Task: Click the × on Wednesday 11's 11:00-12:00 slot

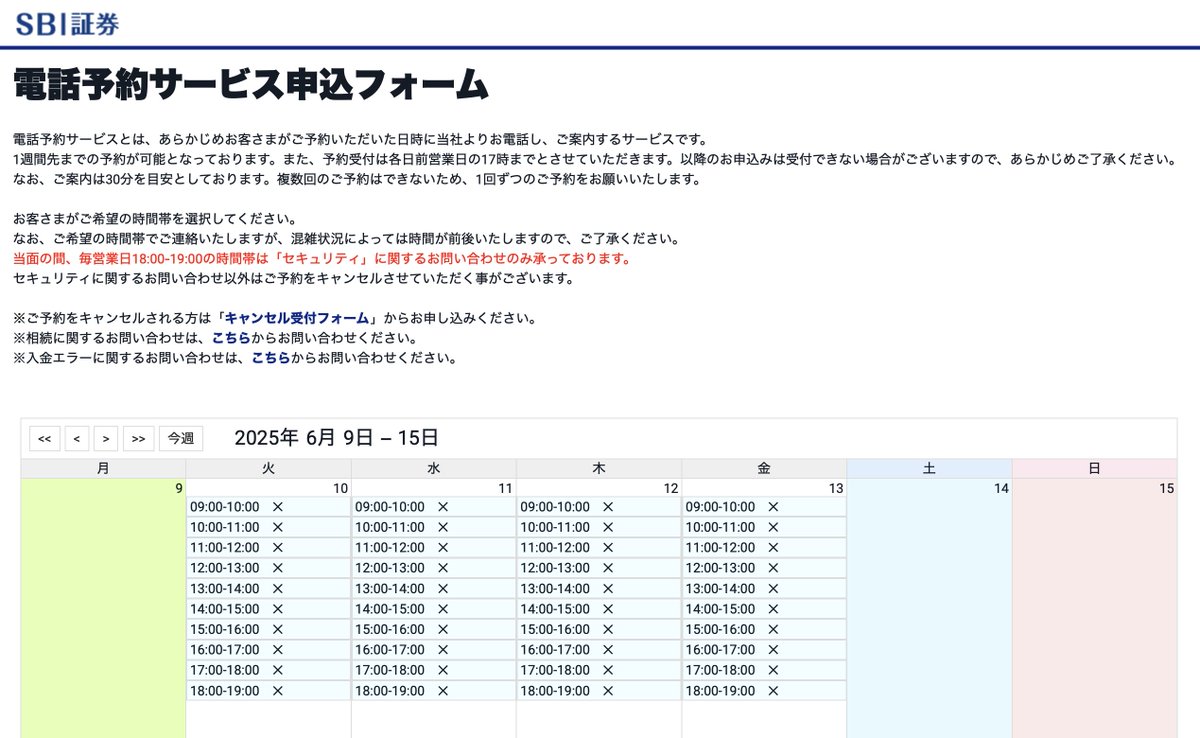Action: pyautogui.click(x=443, y=548)
